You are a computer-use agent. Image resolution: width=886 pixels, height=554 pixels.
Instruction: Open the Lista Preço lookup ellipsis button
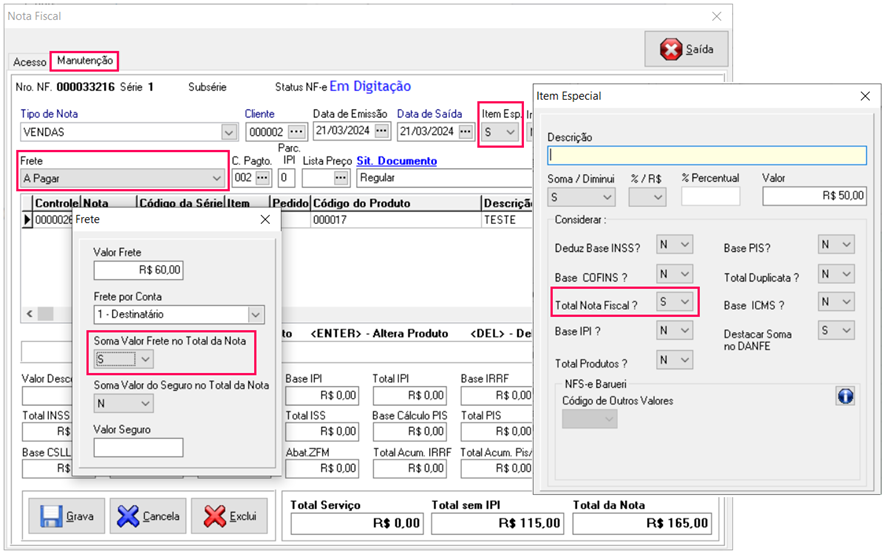tap(342, 178)
